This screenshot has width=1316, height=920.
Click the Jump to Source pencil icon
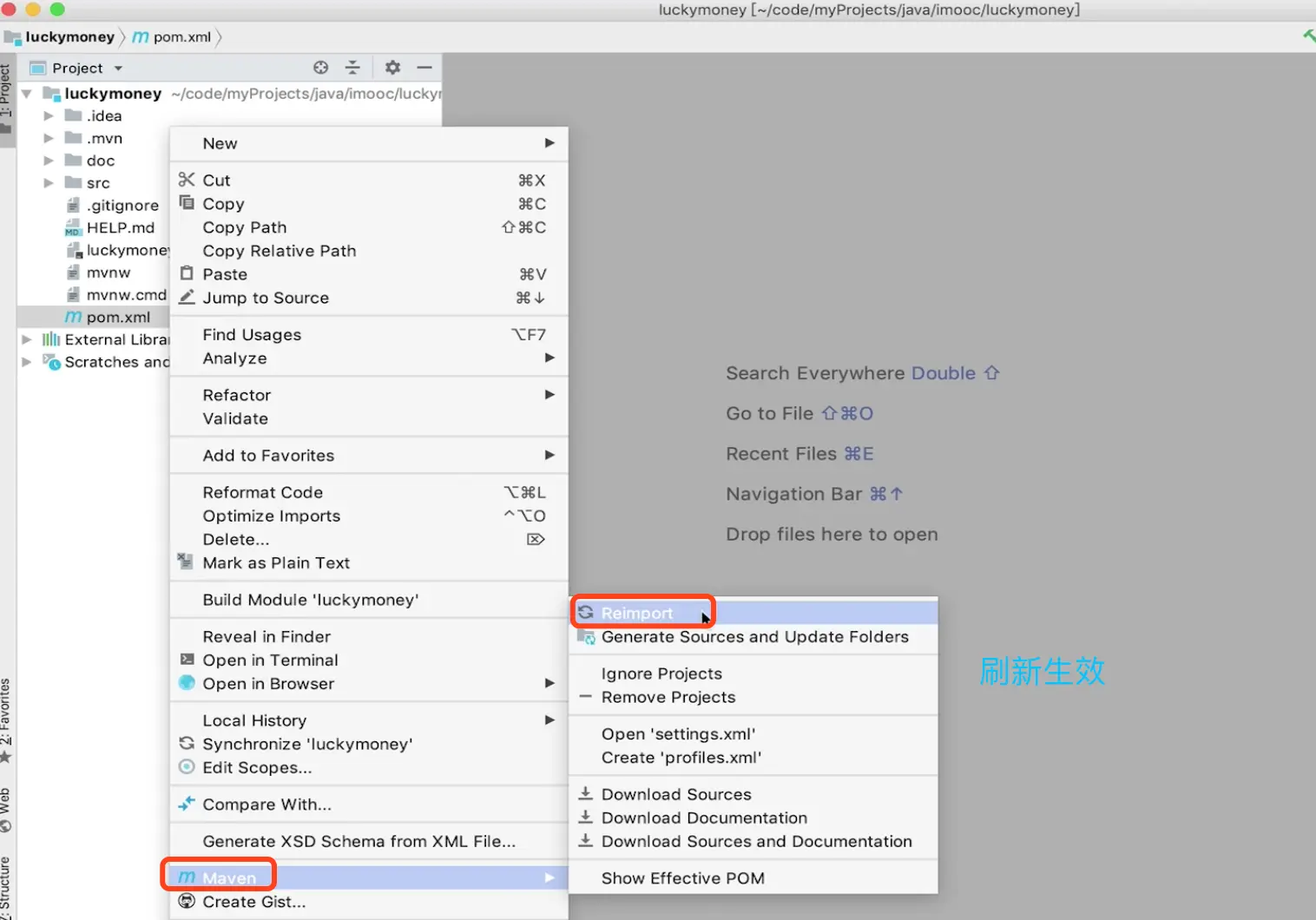point(187,297)
